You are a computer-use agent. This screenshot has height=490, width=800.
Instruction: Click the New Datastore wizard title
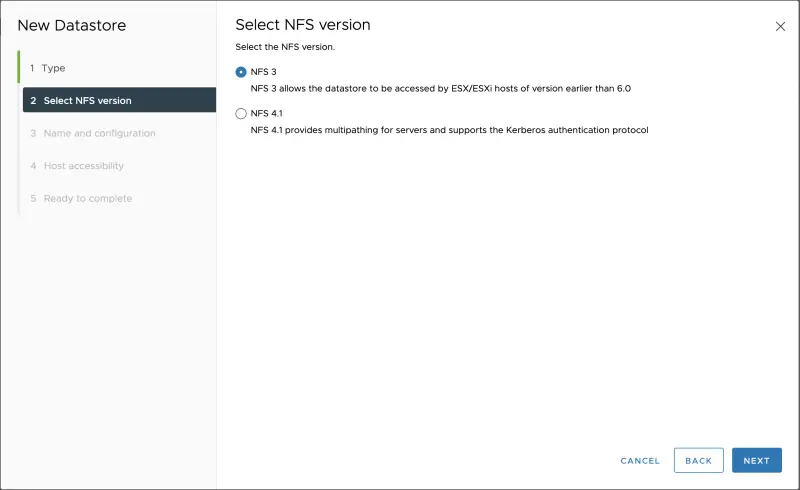tap(72, 26)
